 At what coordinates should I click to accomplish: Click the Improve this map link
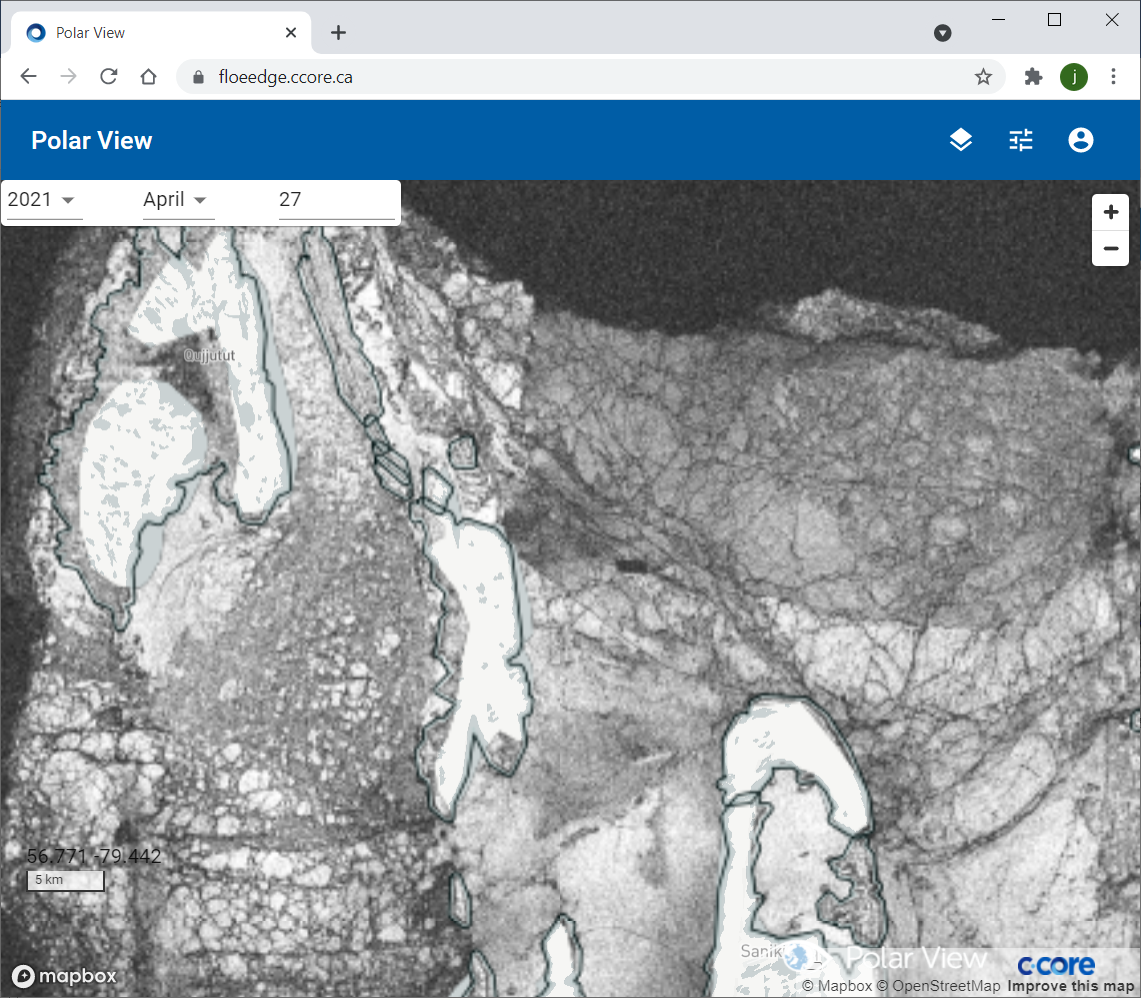[x=1071, y=987]
